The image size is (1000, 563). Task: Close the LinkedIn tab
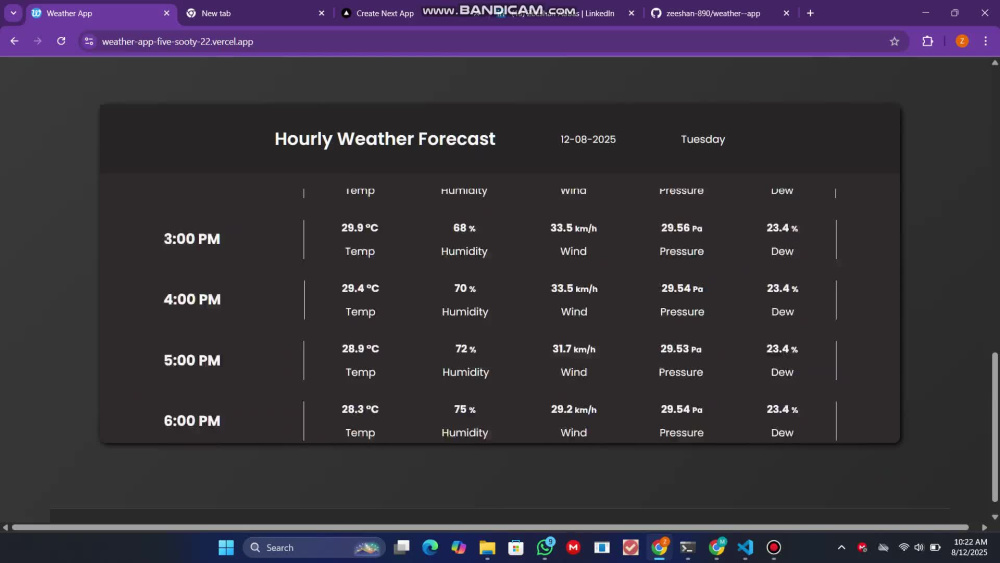(x=631, y=13)
